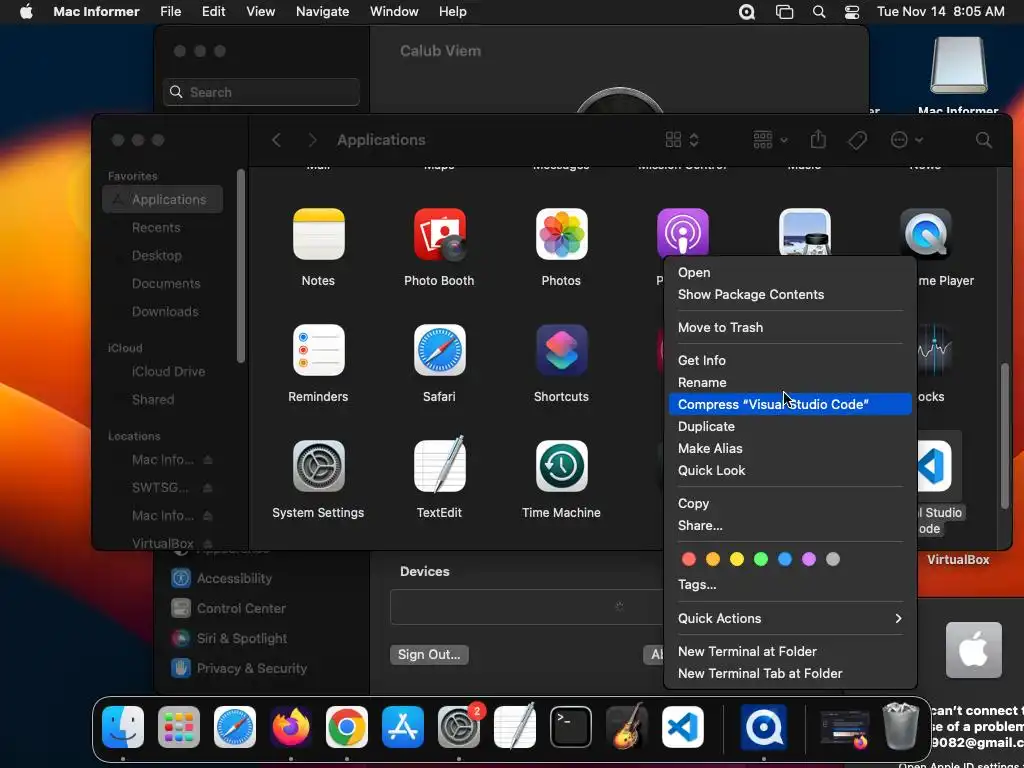Screen dimensions: 1024x768
Task: Launch Firefox from the Dock
Action: click(x=291, y=727)
